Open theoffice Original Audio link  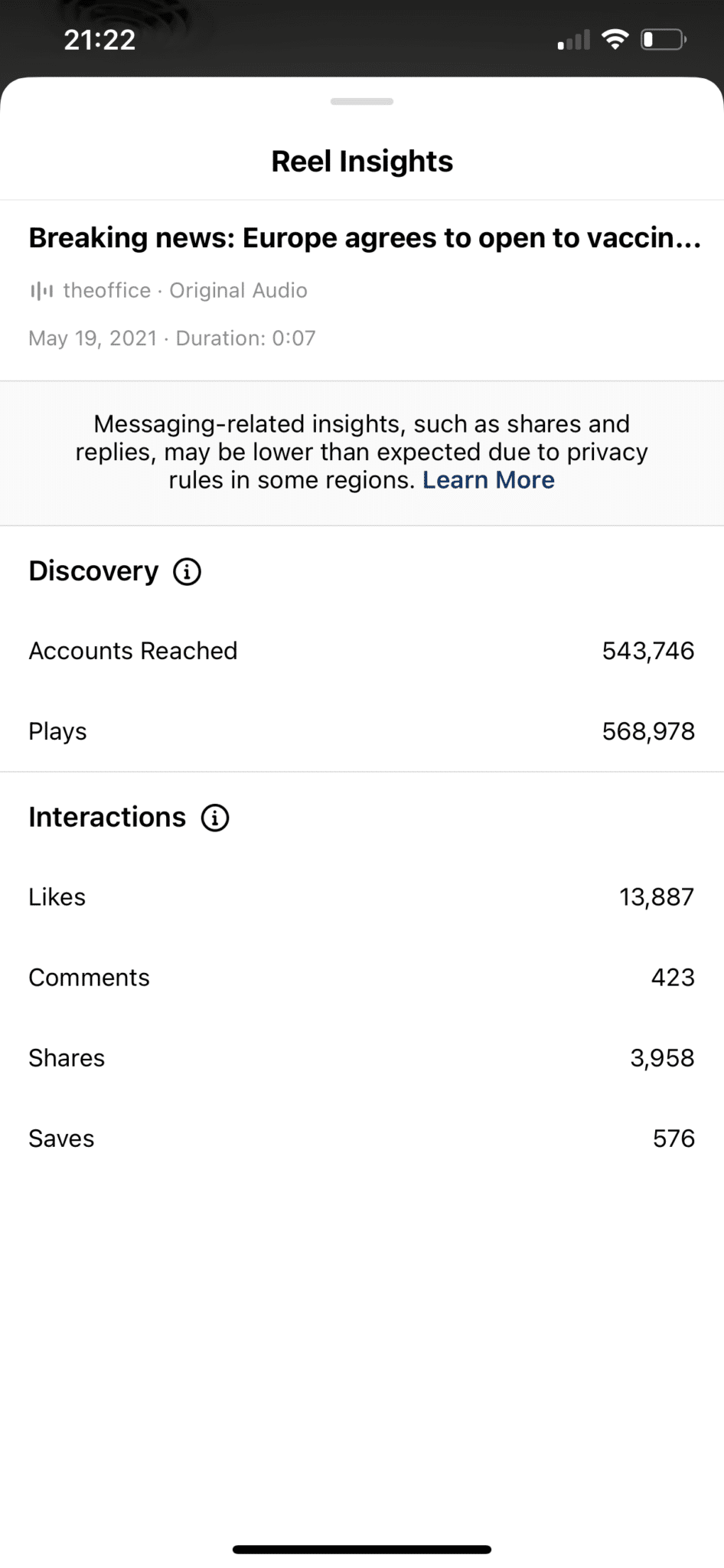pyautogui.click(x=185, y=291)
